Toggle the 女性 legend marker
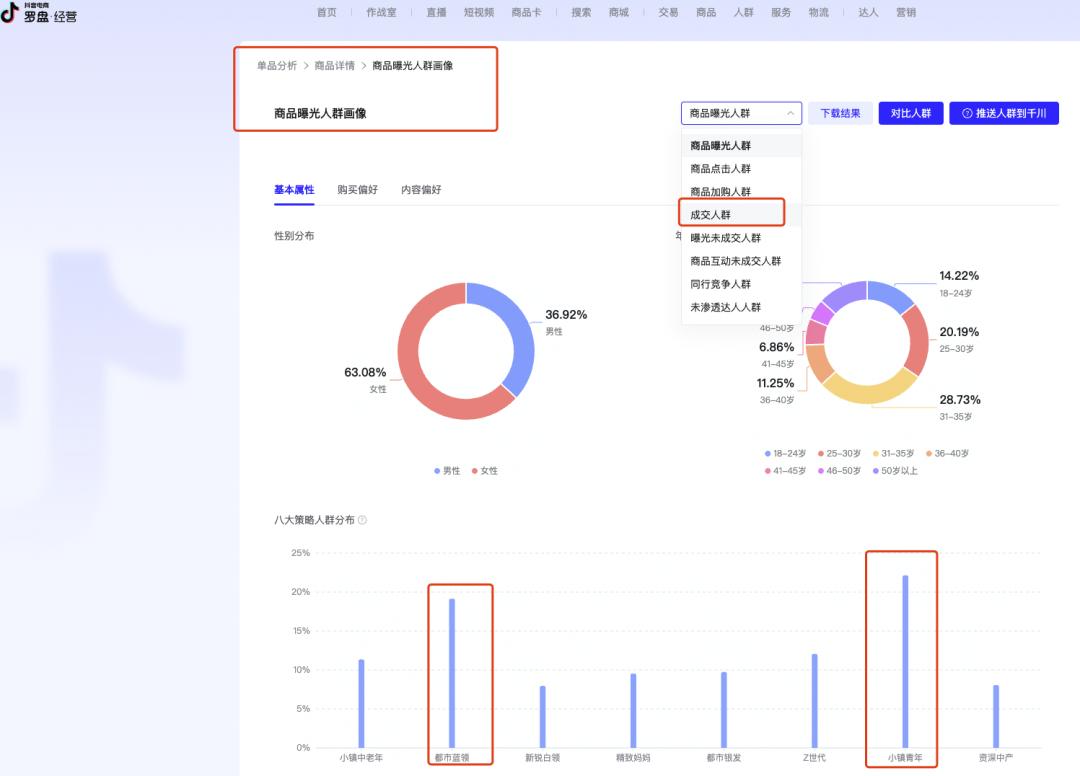 coord(474,470)
